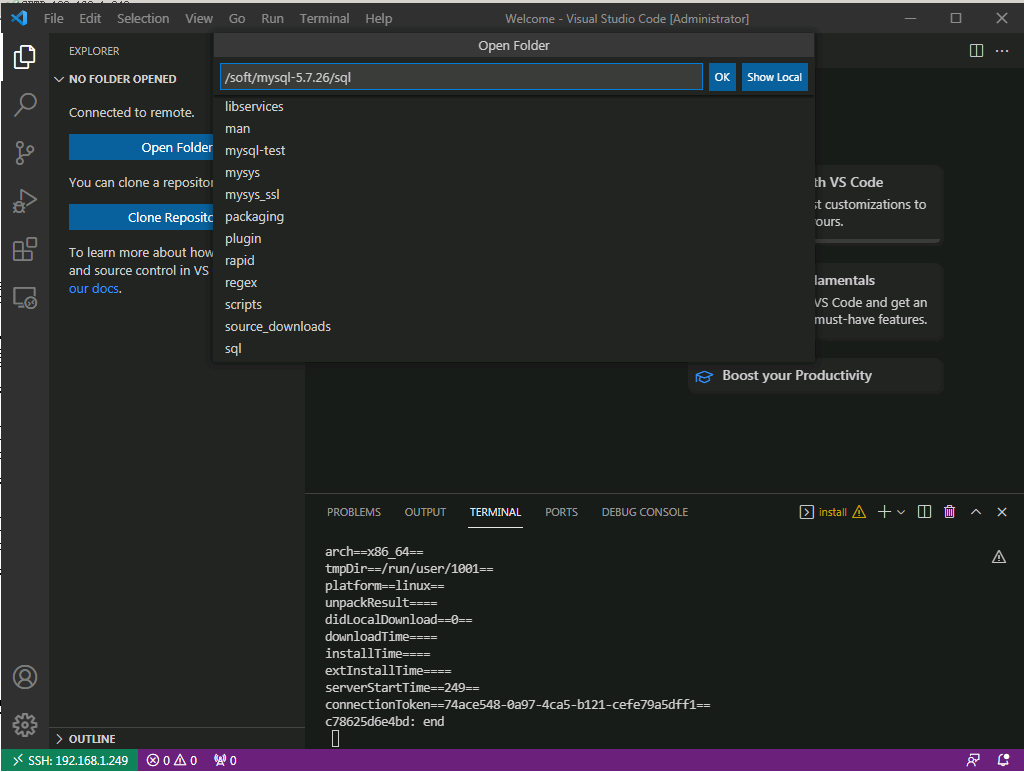This screenshot has height=772, width=1024.
Task: Open editor More Actions ellipsis
Action: tap(1002, 51)
